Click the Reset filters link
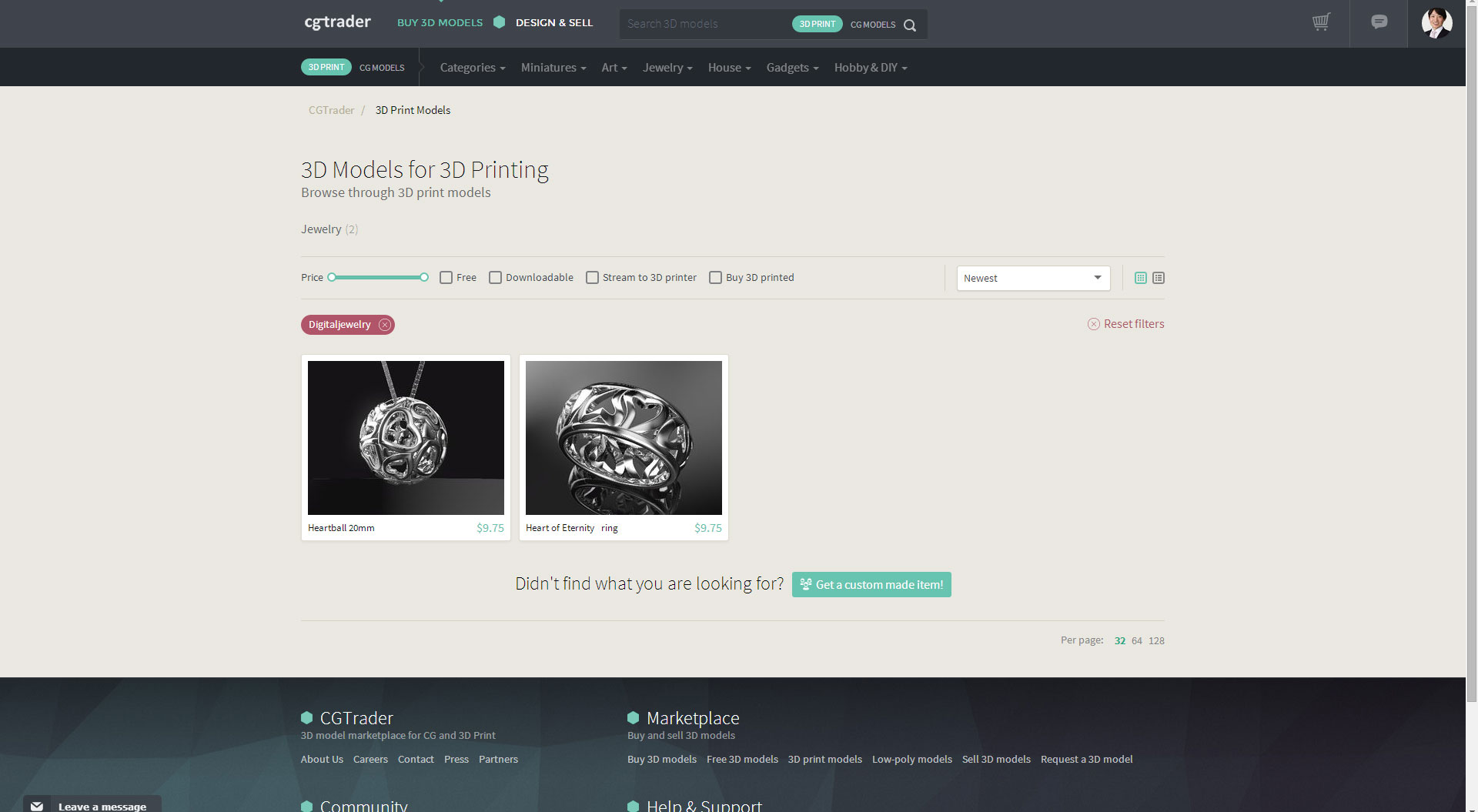Image resolution: width=1478 pixels, height=812 pixels. [1126, 324]
